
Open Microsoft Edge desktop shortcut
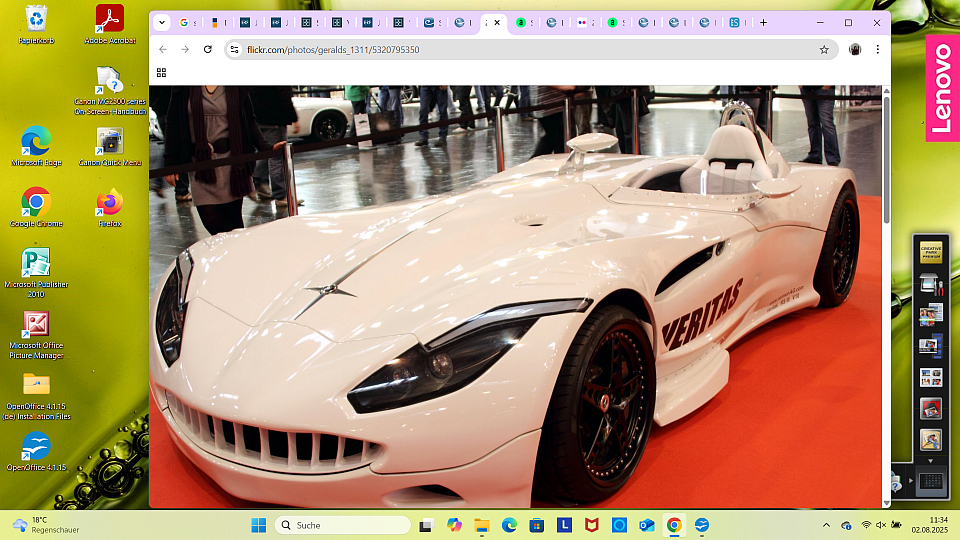pyautogui.click(x=36, y=146)
